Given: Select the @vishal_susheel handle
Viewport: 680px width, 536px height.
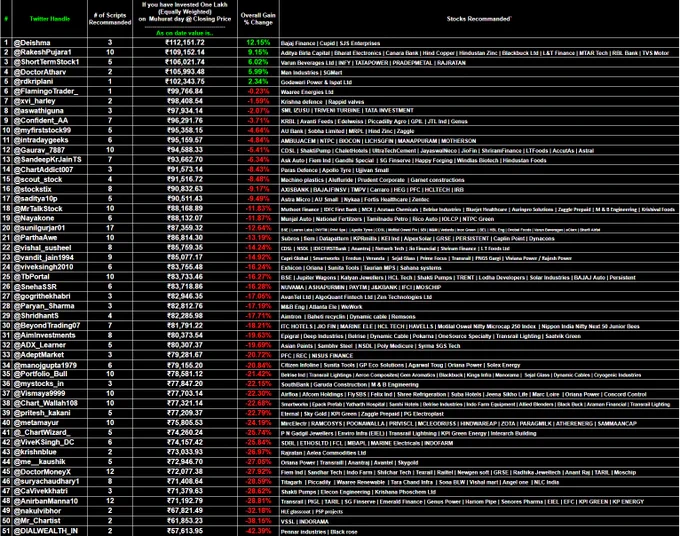Looking at the screenshot, I should coord(42,248).
